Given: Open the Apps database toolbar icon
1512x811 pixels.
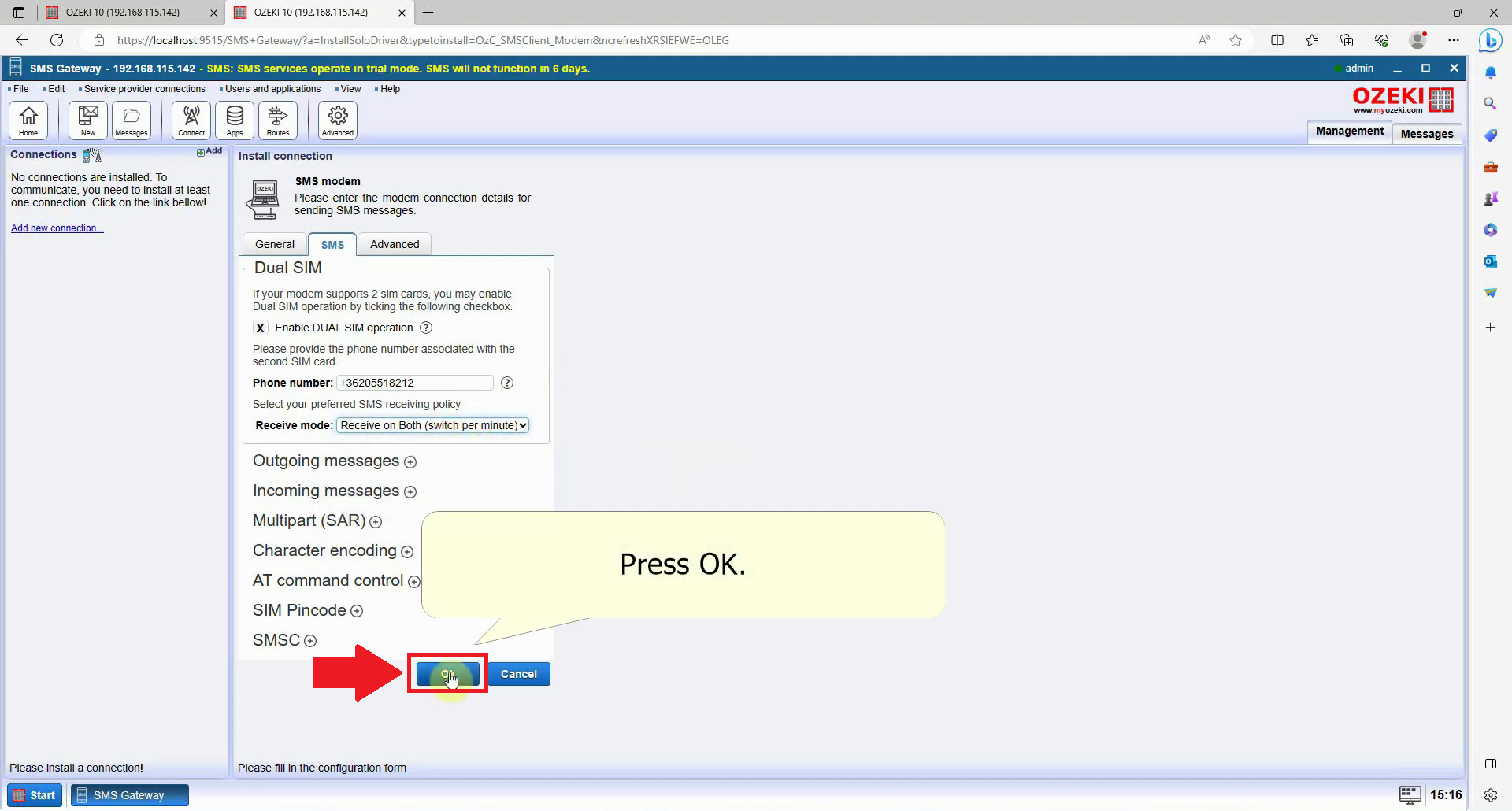Looking at the screenshot, I should [235, 120].
